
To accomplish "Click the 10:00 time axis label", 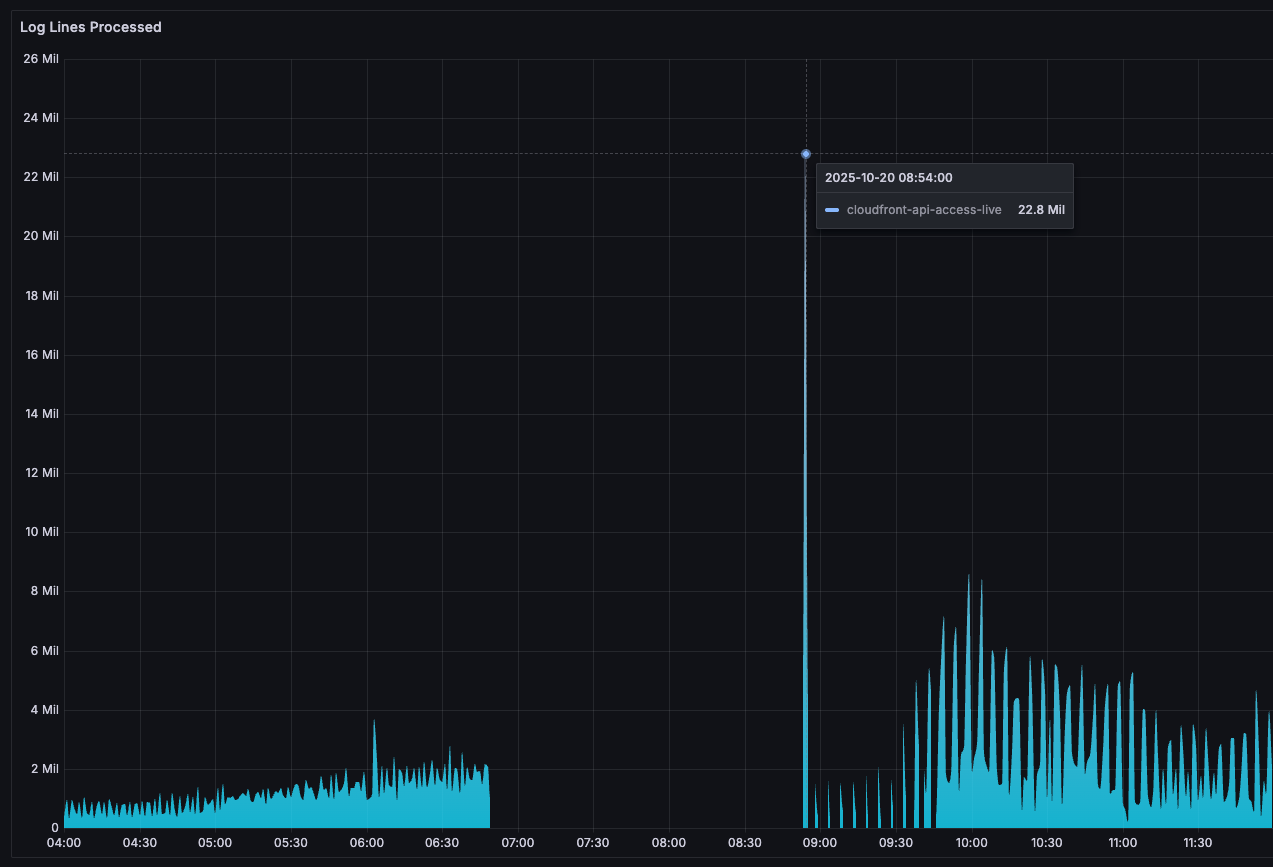I will (971, 843).
